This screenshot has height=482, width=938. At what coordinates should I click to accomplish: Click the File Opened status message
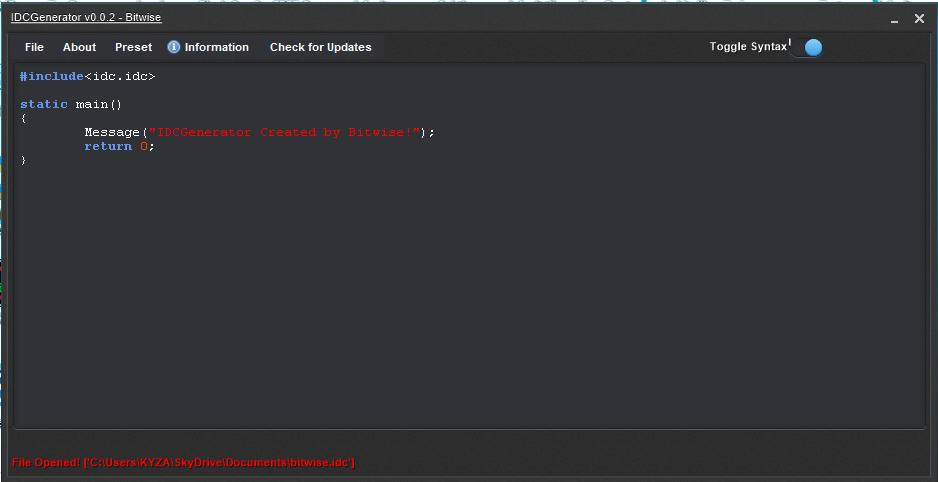[x=183, y=462]
